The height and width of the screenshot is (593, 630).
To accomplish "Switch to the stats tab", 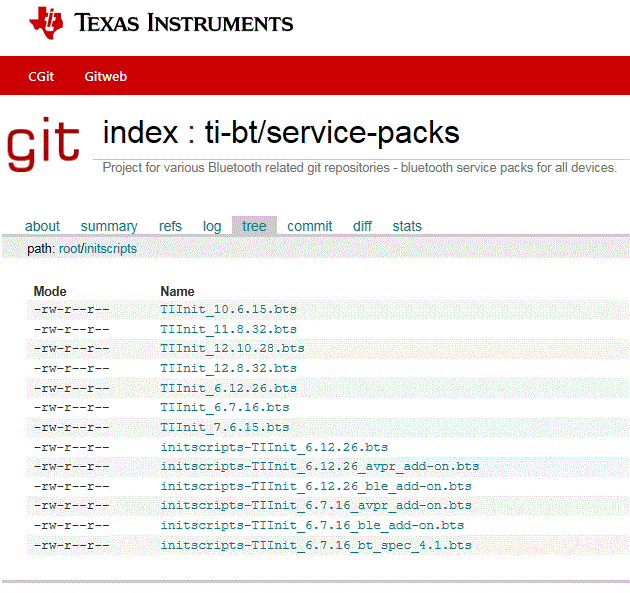I will (407, 226).
